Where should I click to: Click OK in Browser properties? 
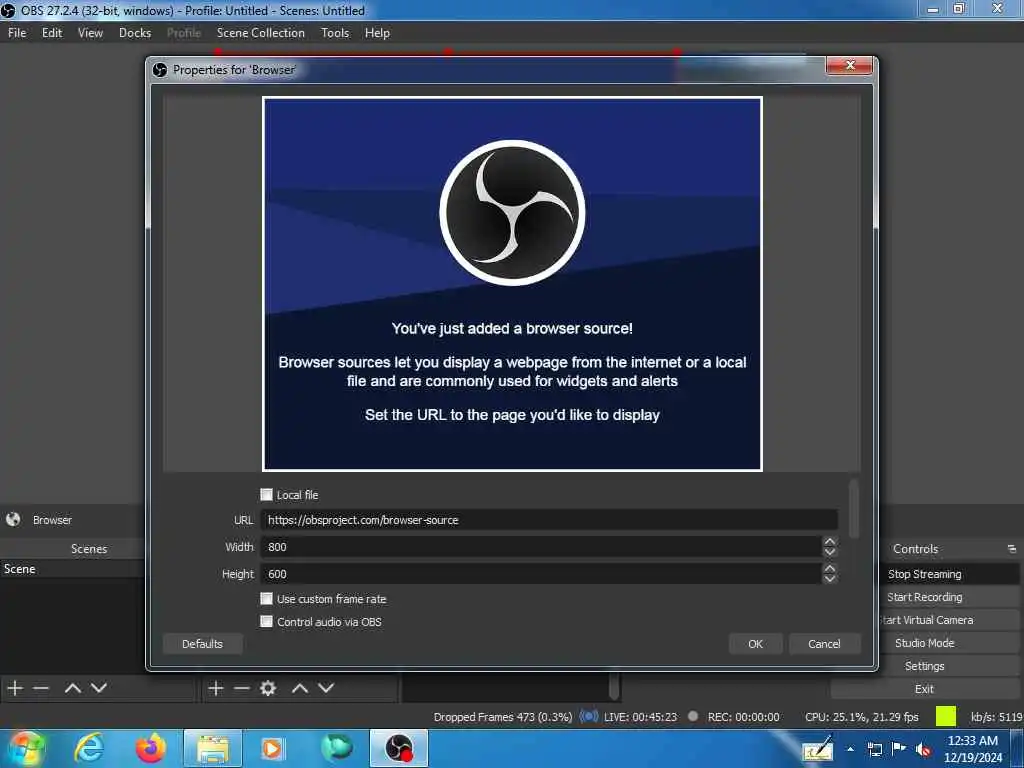[755, 644]
